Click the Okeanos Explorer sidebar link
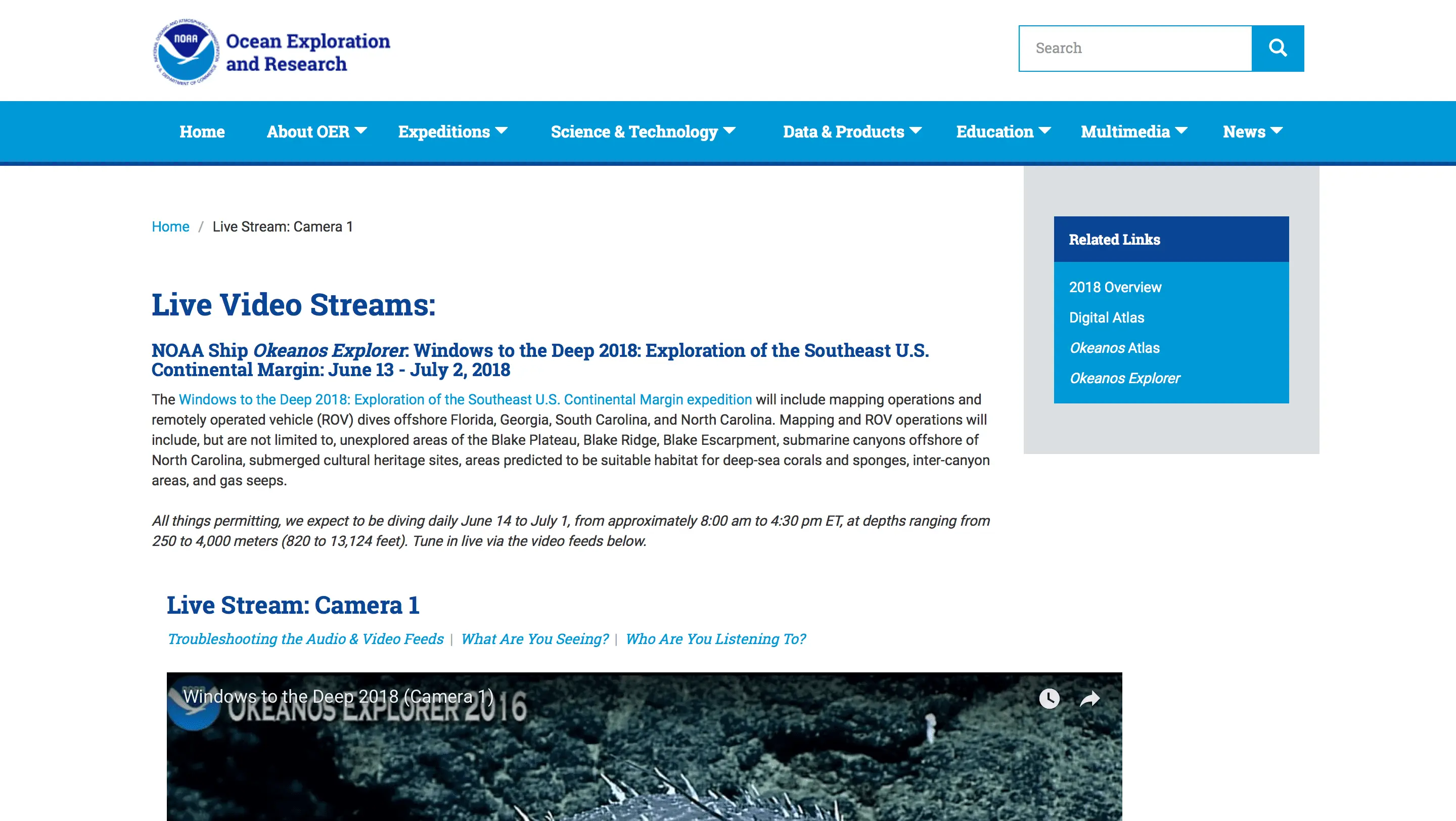1456x821 pixels. coord(1124,378)
